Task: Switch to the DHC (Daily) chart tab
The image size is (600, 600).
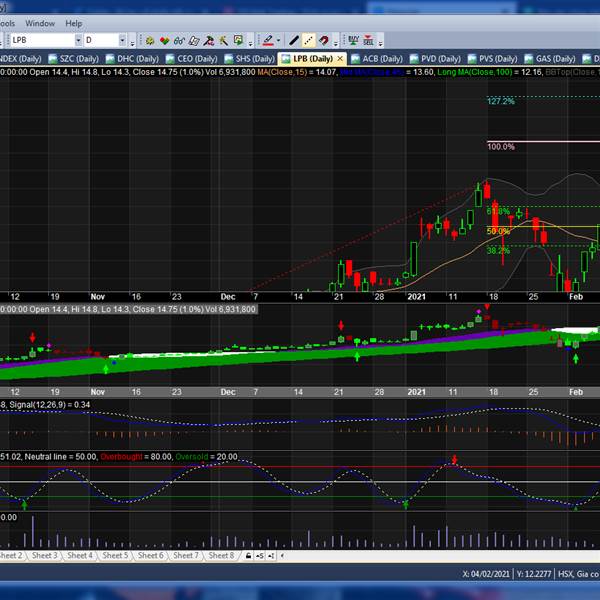Action: click(132, 59)
